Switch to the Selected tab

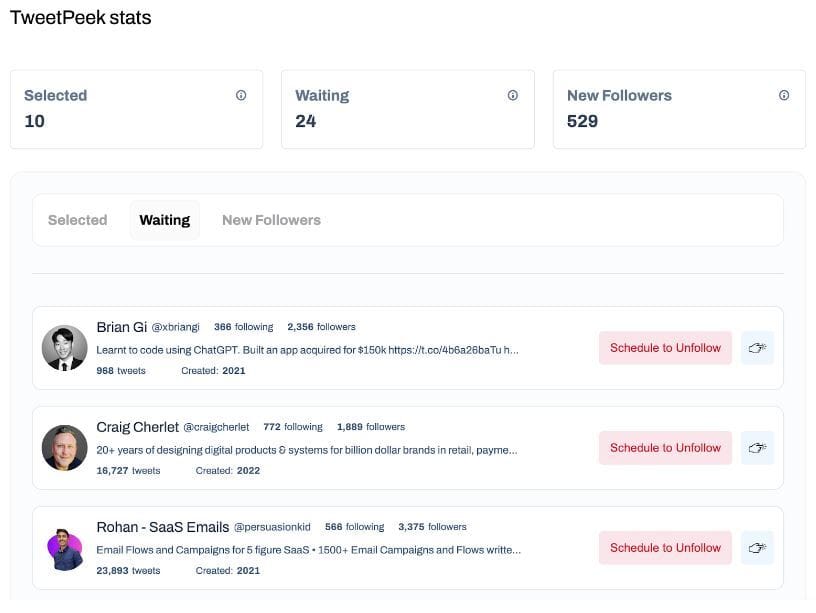tap(77, 220)
